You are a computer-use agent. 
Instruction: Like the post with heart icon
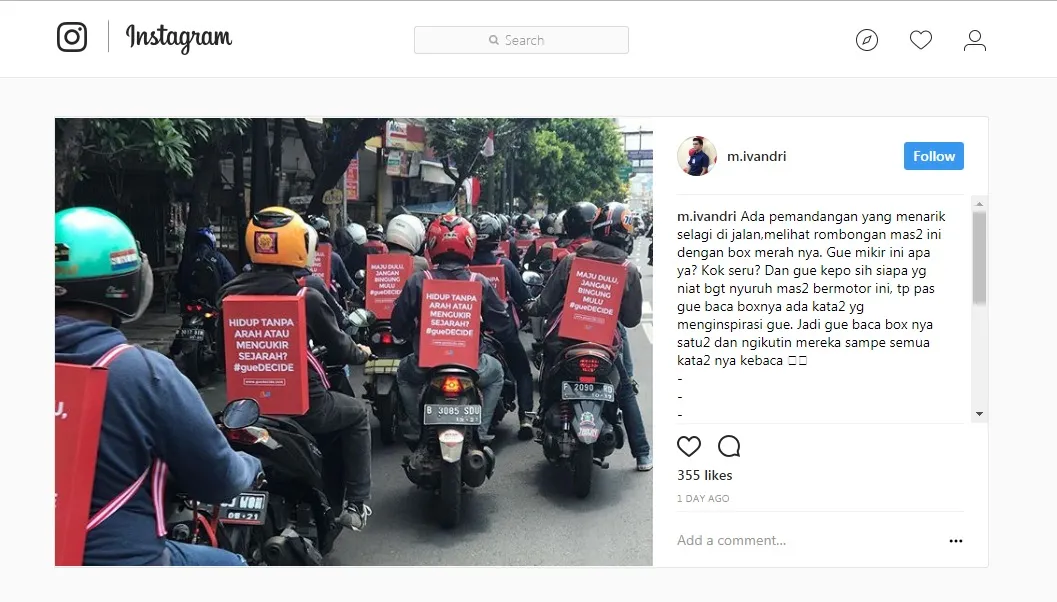(x=689, y=446)
